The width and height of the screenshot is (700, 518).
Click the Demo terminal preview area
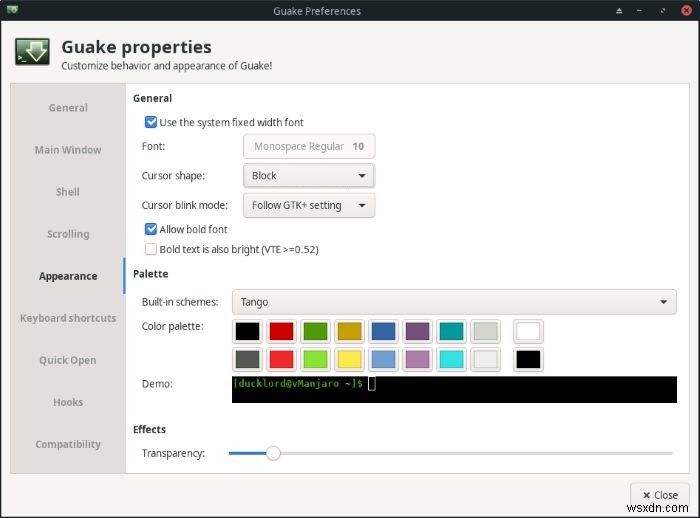coord(454,389)
